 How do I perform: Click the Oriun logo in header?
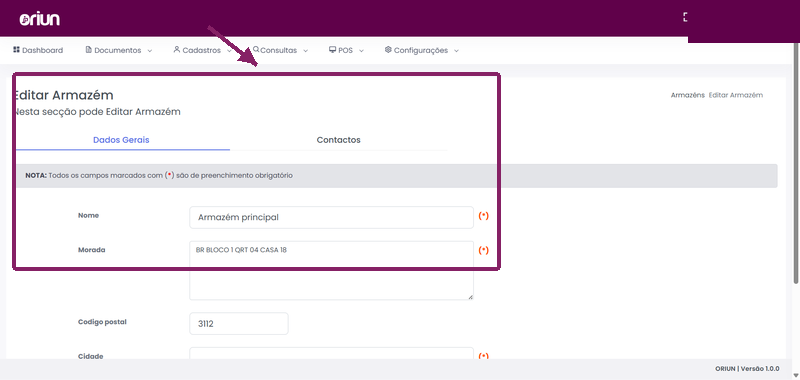39,19
